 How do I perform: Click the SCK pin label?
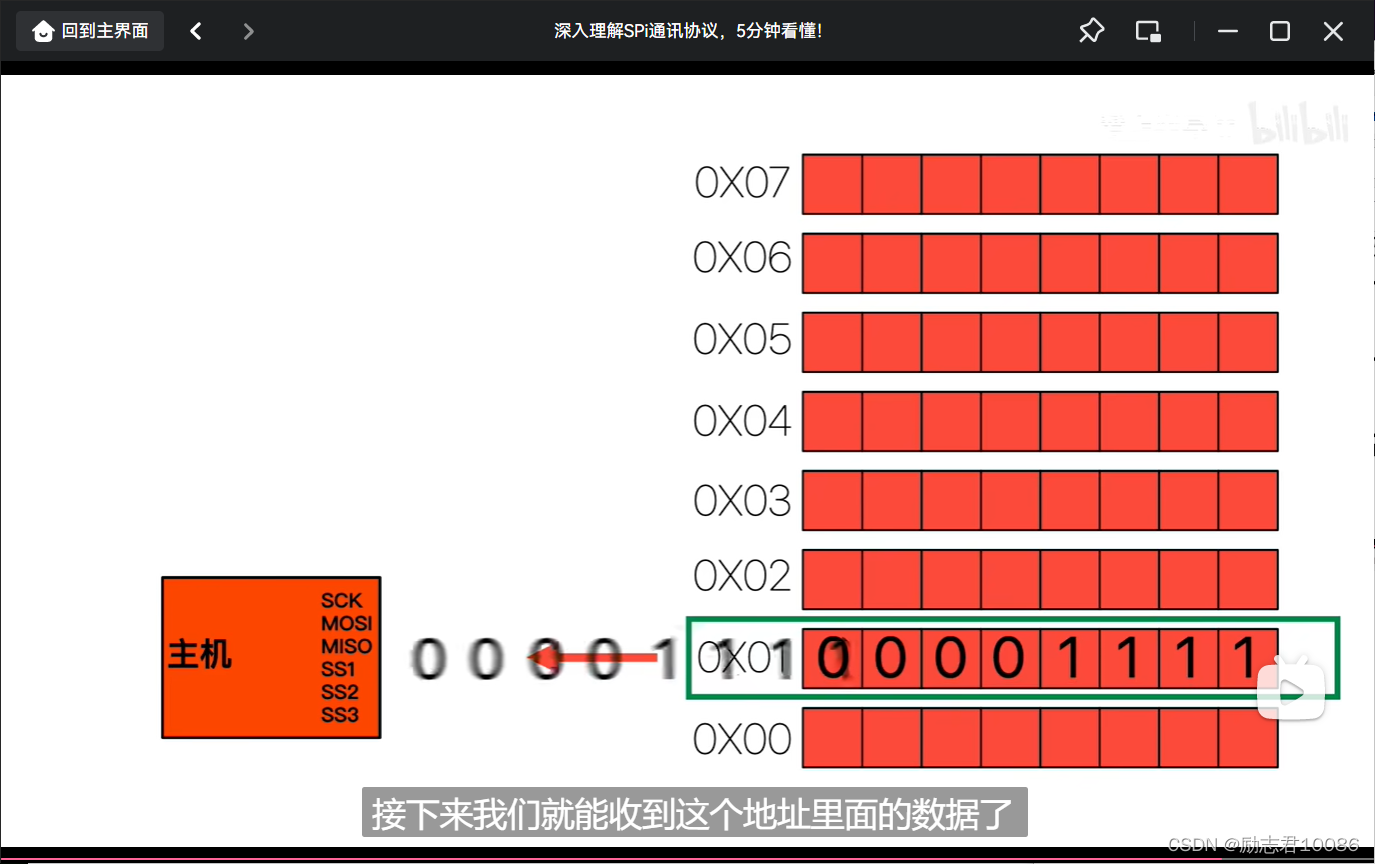tap(342, 601)
